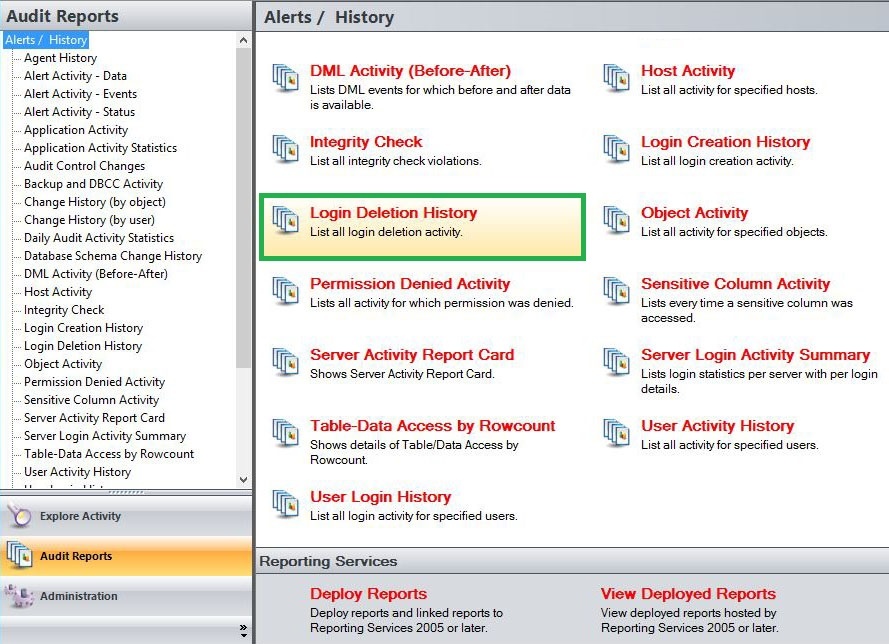
Task: Open the Login Deletion History report heading link
Action: coord(393,213)
